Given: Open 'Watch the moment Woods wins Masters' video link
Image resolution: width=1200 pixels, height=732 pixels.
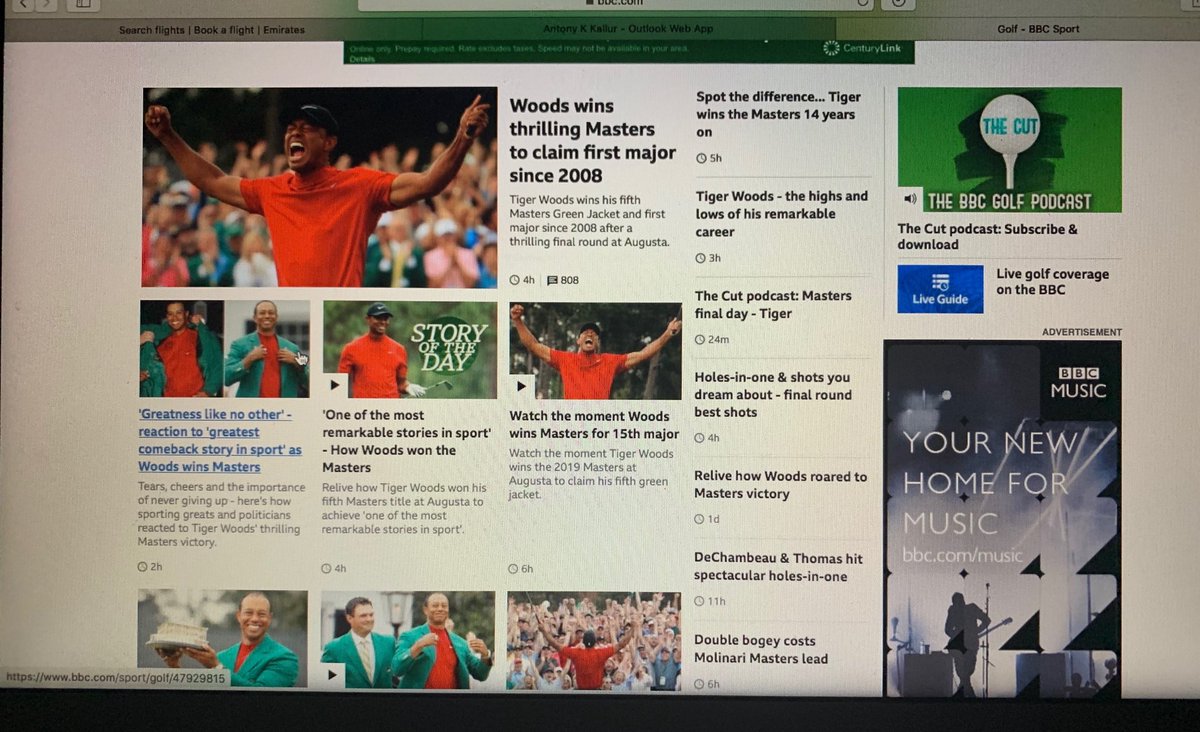Looking at the screenshot, I should 594,425.
